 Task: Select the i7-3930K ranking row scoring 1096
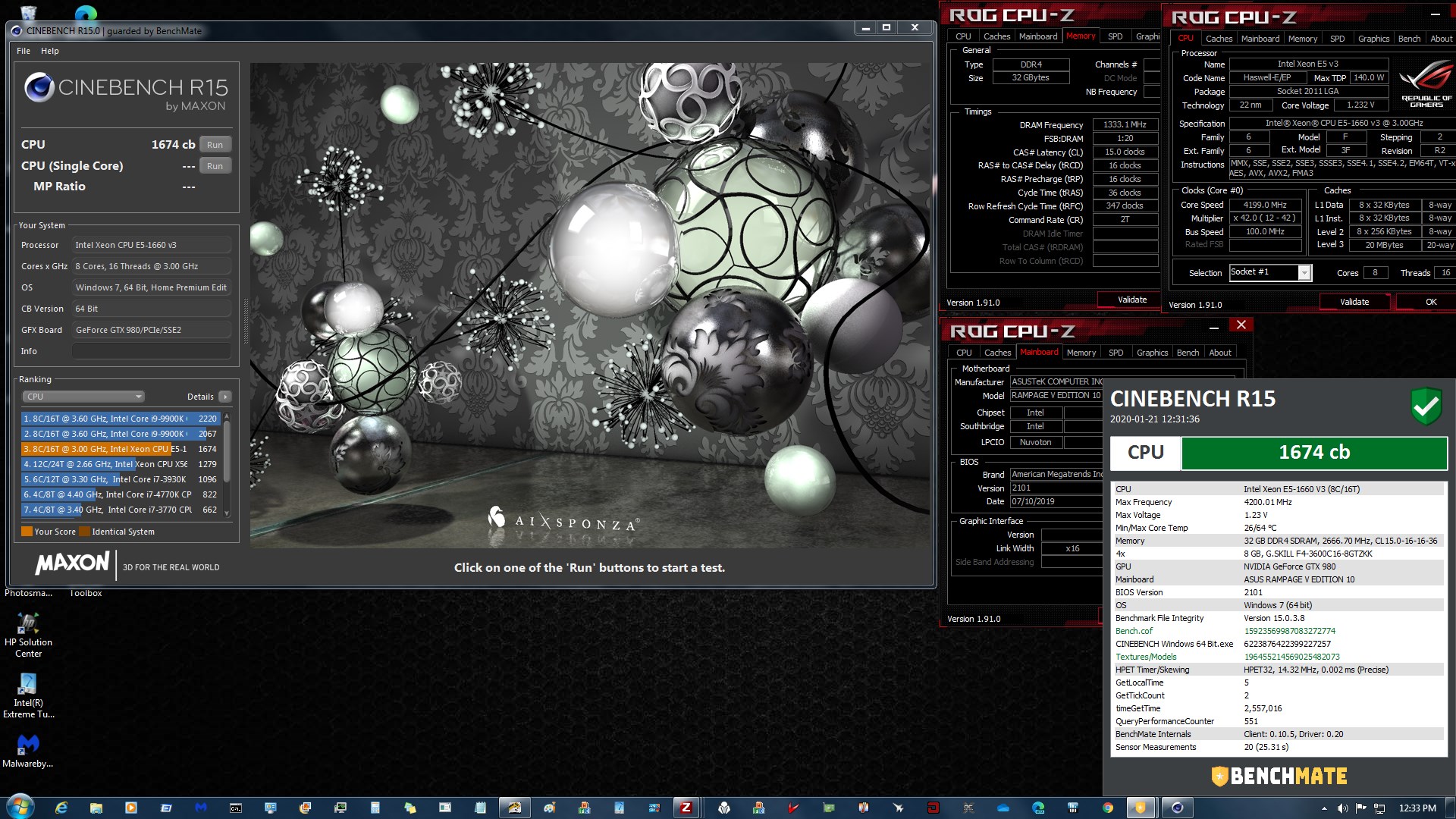(x=121, y=479)
